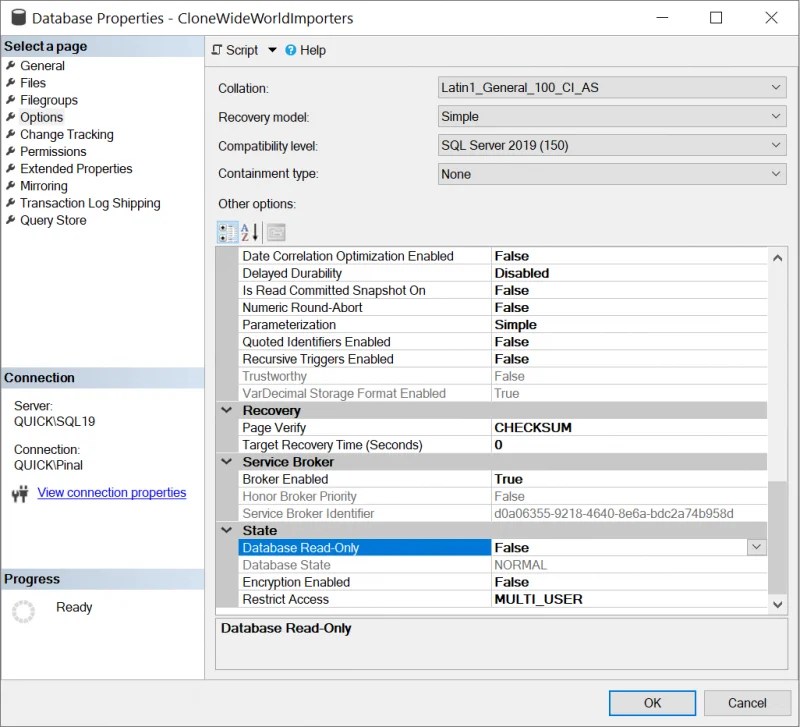Click the wrench icon beside Files
The width and height of the screenshot is (800, 727).
click(11, 83)
